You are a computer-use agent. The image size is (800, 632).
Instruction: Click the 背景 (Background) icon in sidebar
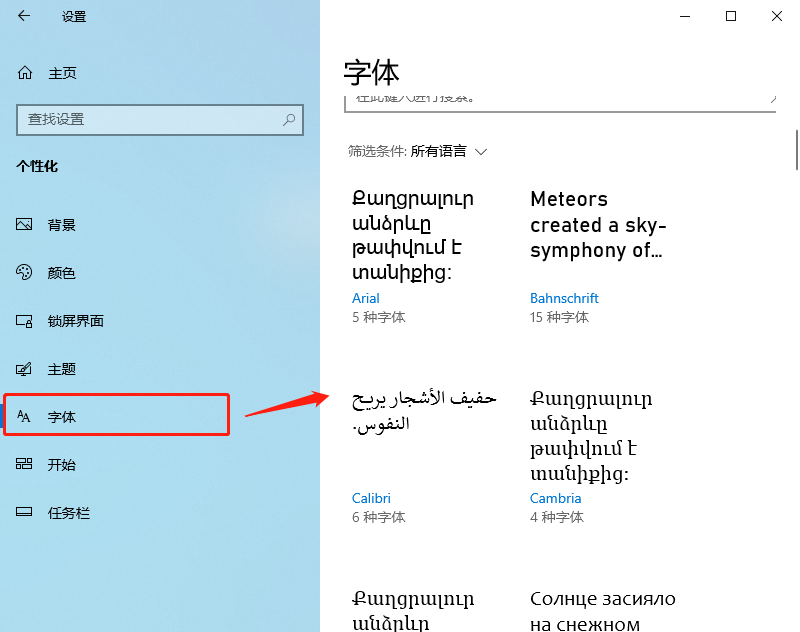pos(24,224)
